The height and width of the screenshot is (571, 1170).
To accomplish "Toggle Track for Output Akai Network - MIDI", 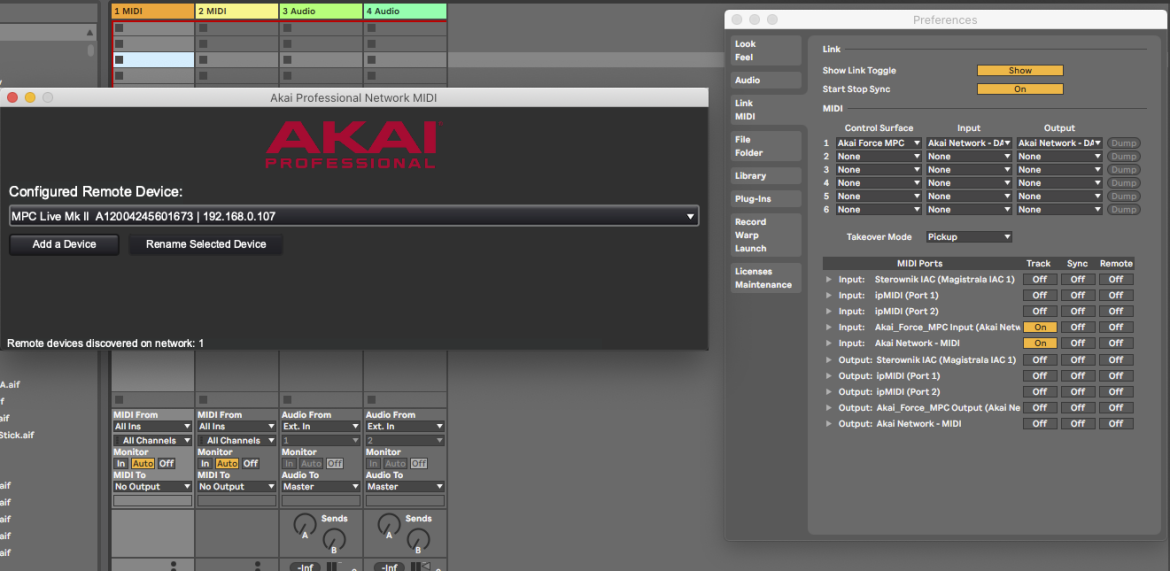I will pos(1039,424).
